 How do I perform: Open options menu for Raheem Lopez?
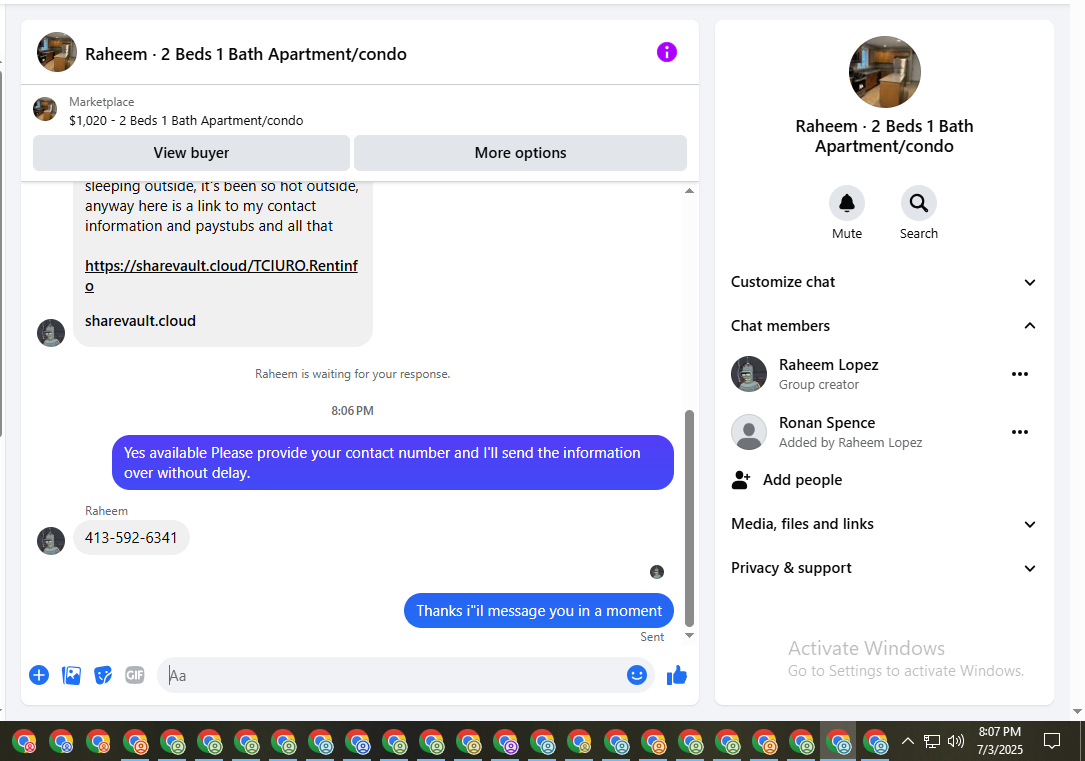1020,374
